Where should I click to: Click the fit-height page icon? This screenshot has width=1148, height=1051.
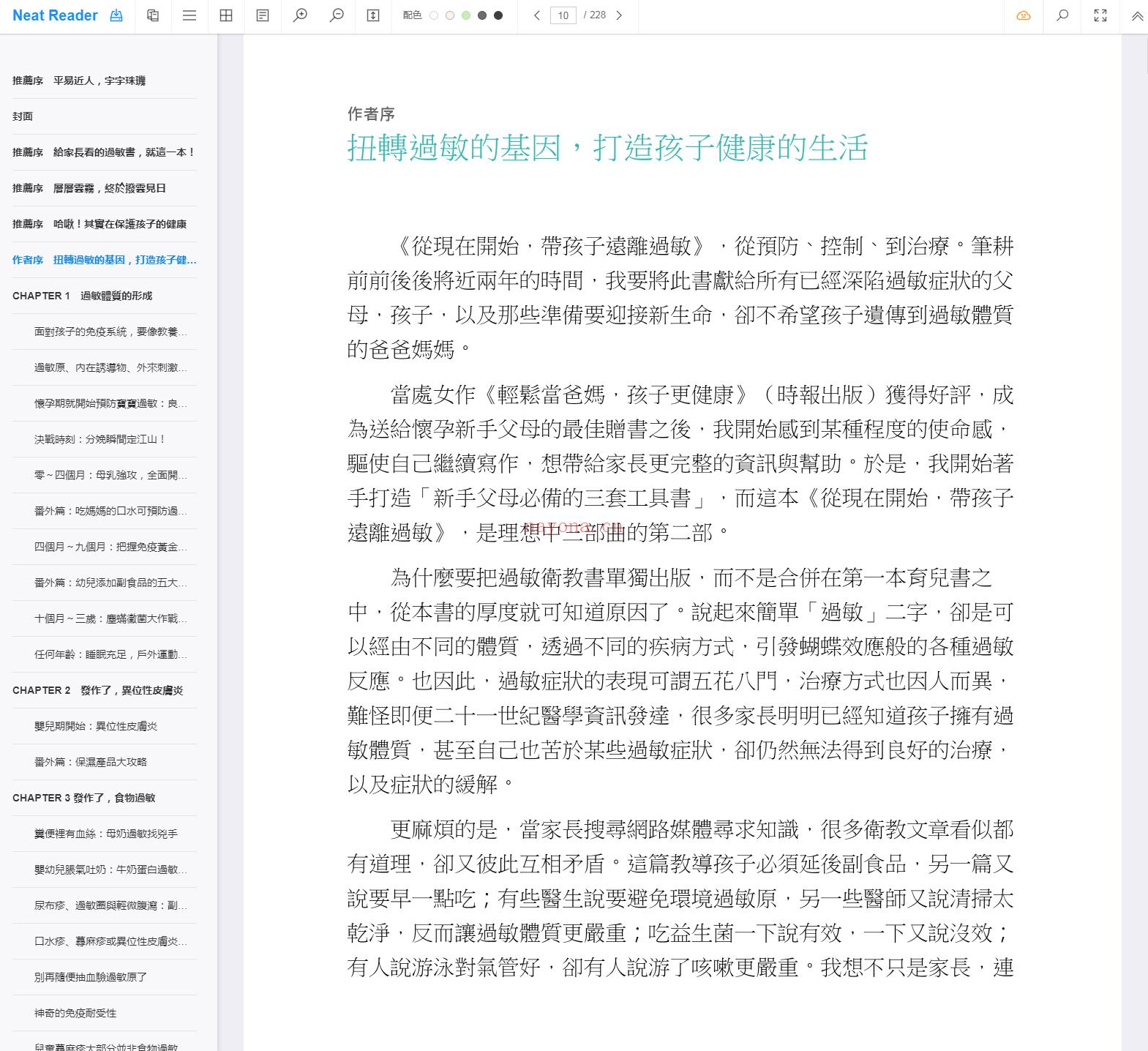tap(373, 15)
